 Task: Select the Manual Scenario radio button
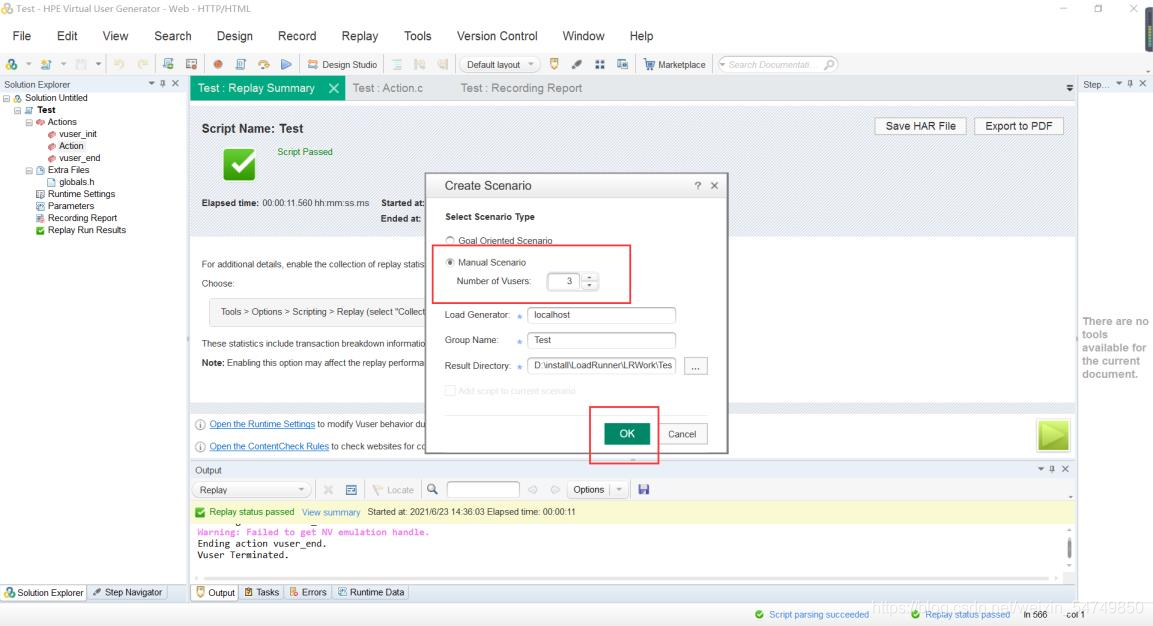tap(450, 262)
